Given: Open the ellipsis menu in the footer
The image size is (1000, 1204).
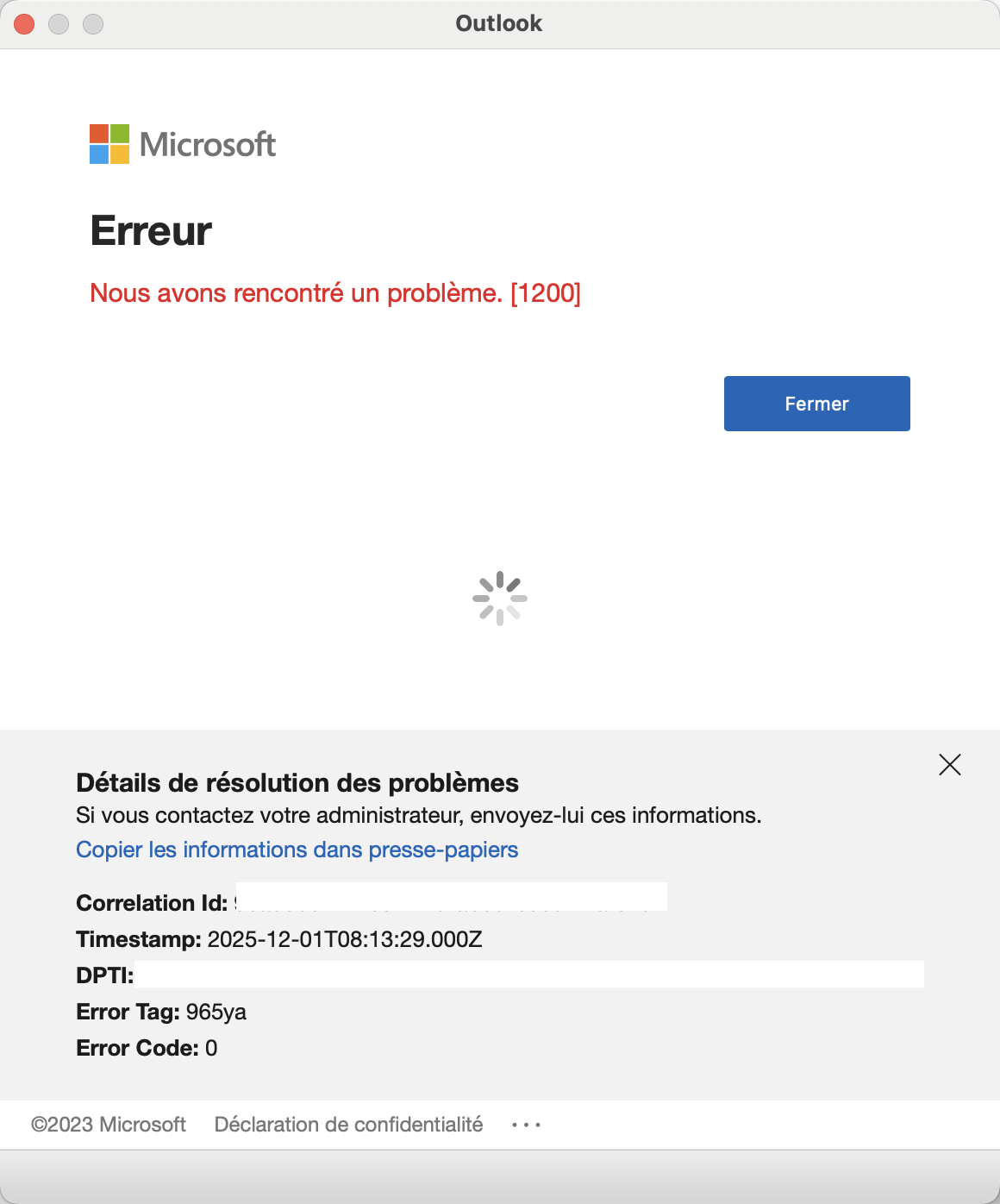Looking at the screenshot, I should point(525,1124).
